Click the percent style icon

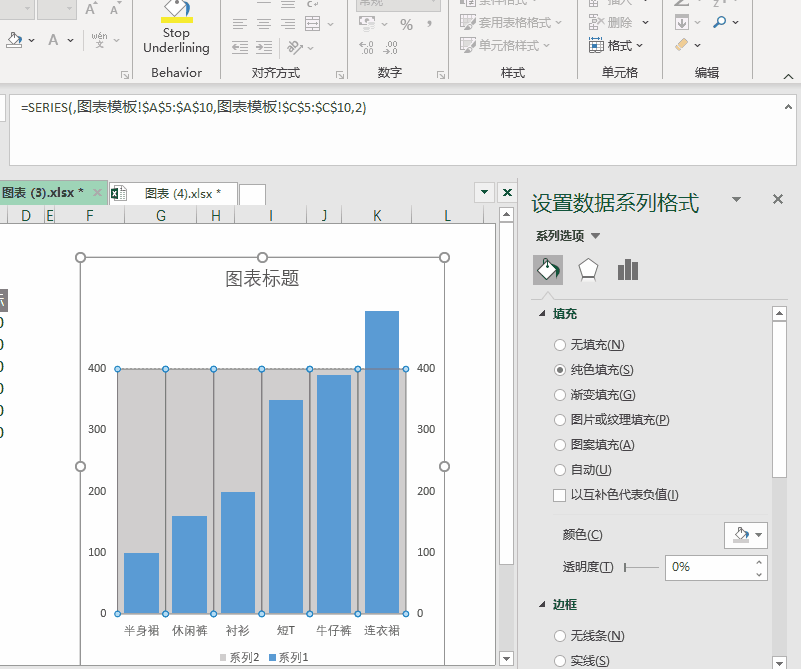[x=406, y=24]
